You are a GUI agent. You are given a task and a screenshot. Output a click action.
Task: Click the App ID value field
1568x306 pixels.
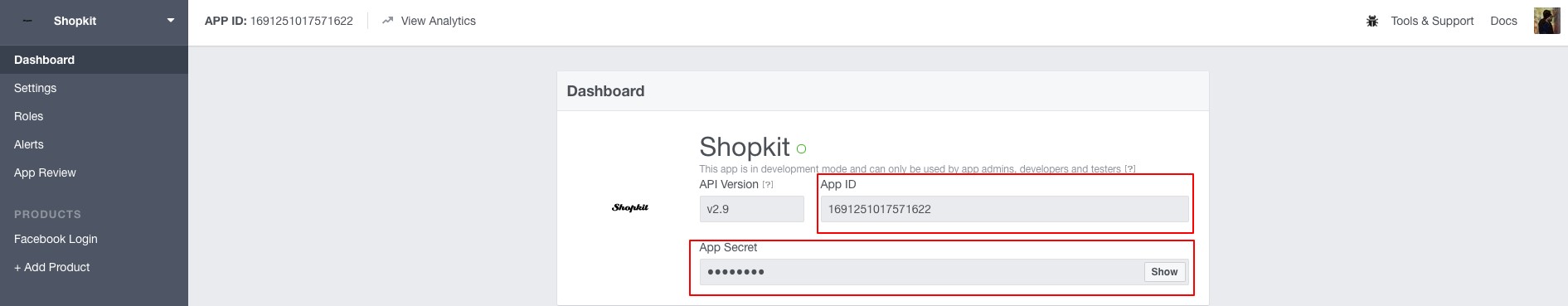coord(1004,209)
